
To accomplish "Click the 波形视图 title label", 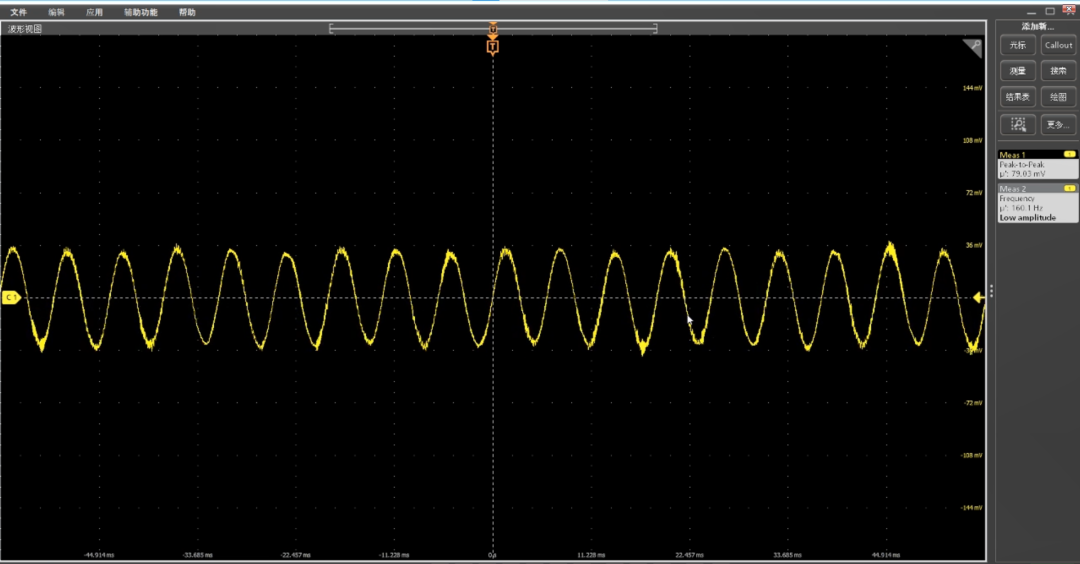I will pyautogui.click(x=25, y=29).
